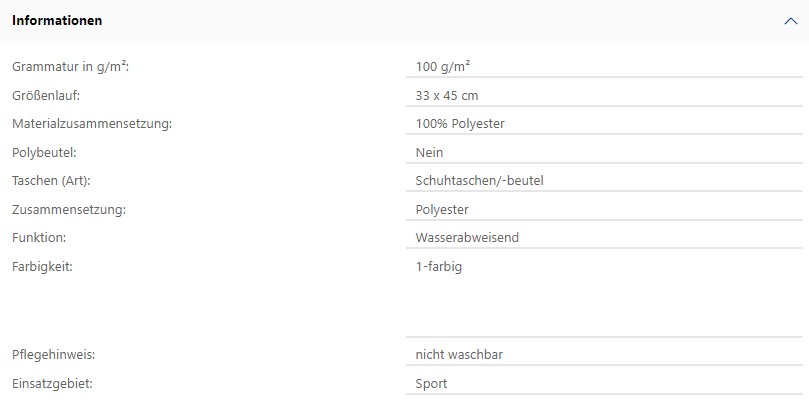This screenshot has width=809, height=410.
Task: Select the 100% Polyester value
Action: click(460, 124)
